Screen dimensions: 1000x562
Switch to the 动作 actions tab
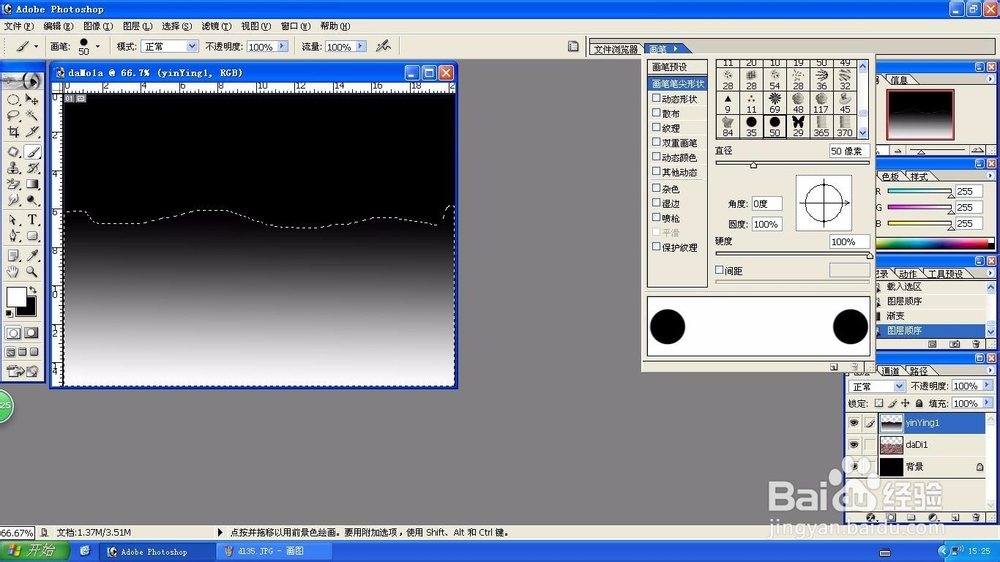[x=908, y=274]
